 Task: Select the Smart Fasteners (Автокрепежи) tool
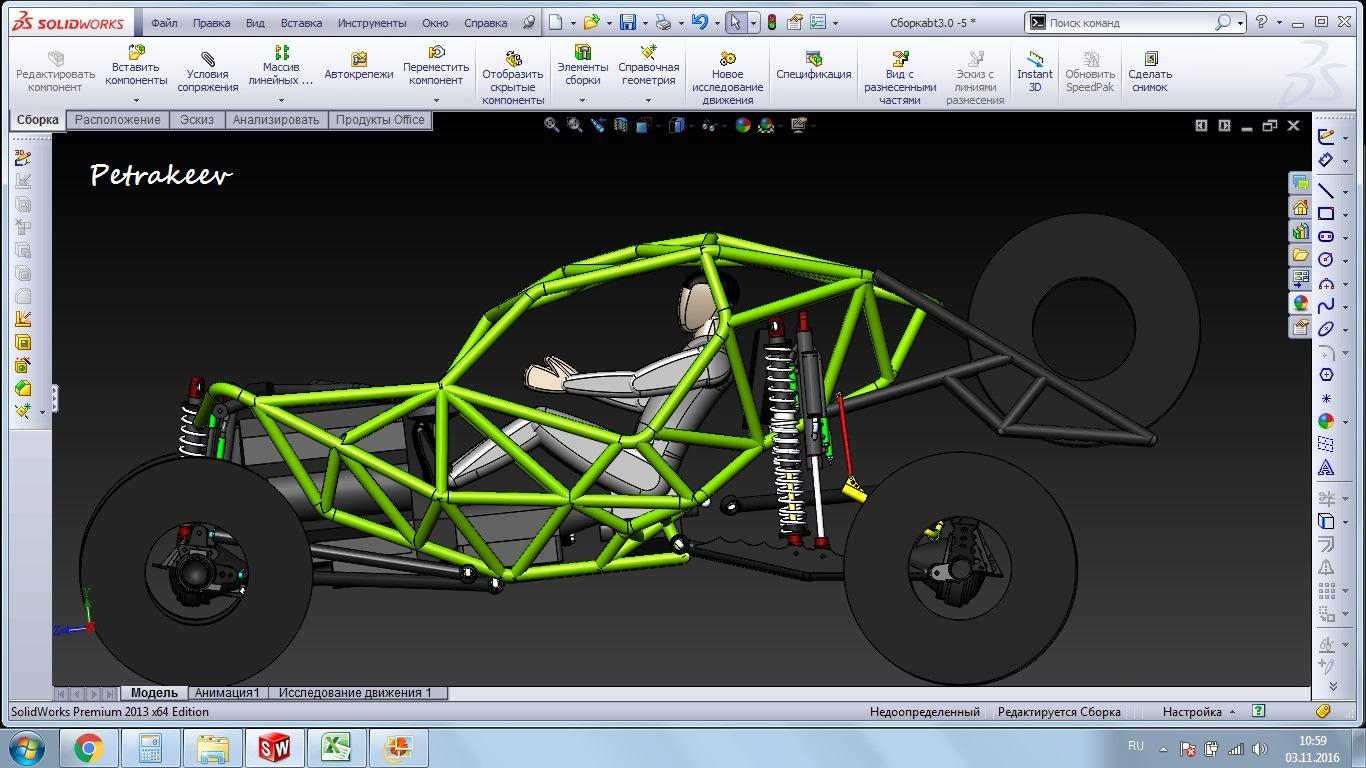pos(358,60)
